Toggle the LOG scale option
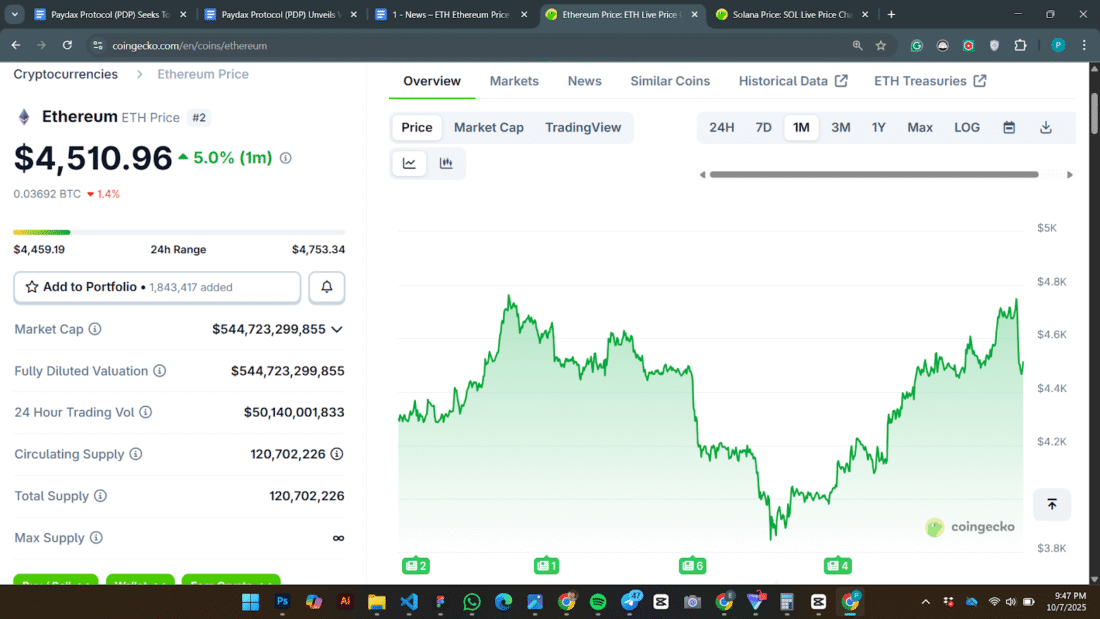The width and height of the screenshot is (1100, 619). pyautogui.click(x=967, y=127)
